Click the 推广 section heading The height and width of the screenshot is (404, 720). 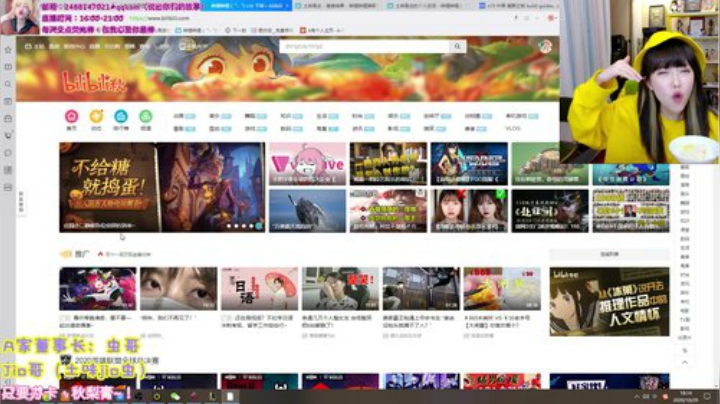click(81, 254)
